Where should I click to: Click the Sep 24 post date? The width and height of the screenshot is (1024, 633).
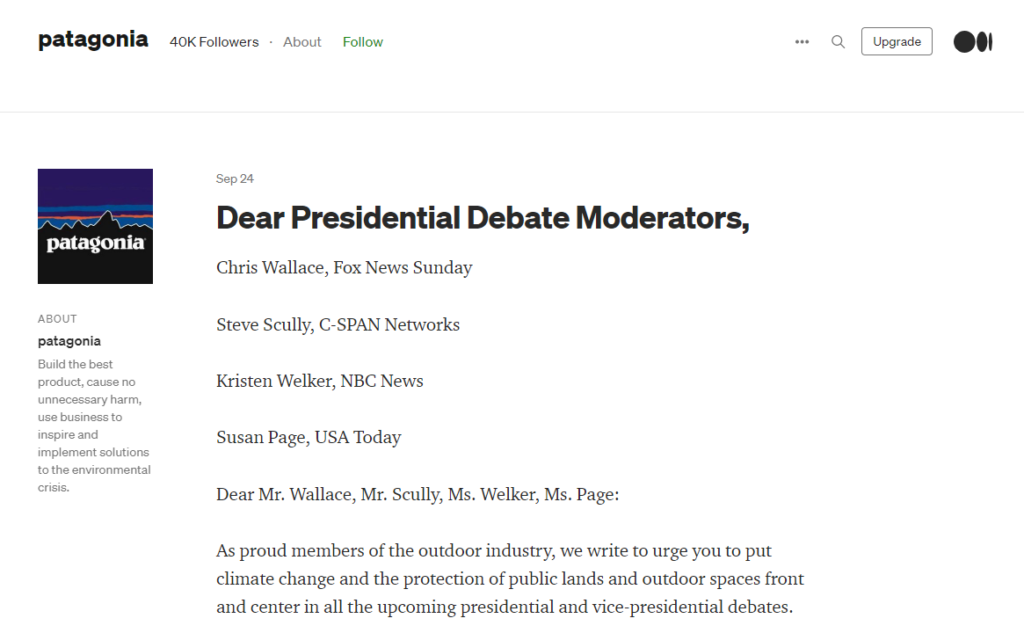click(x=234, y=178)
